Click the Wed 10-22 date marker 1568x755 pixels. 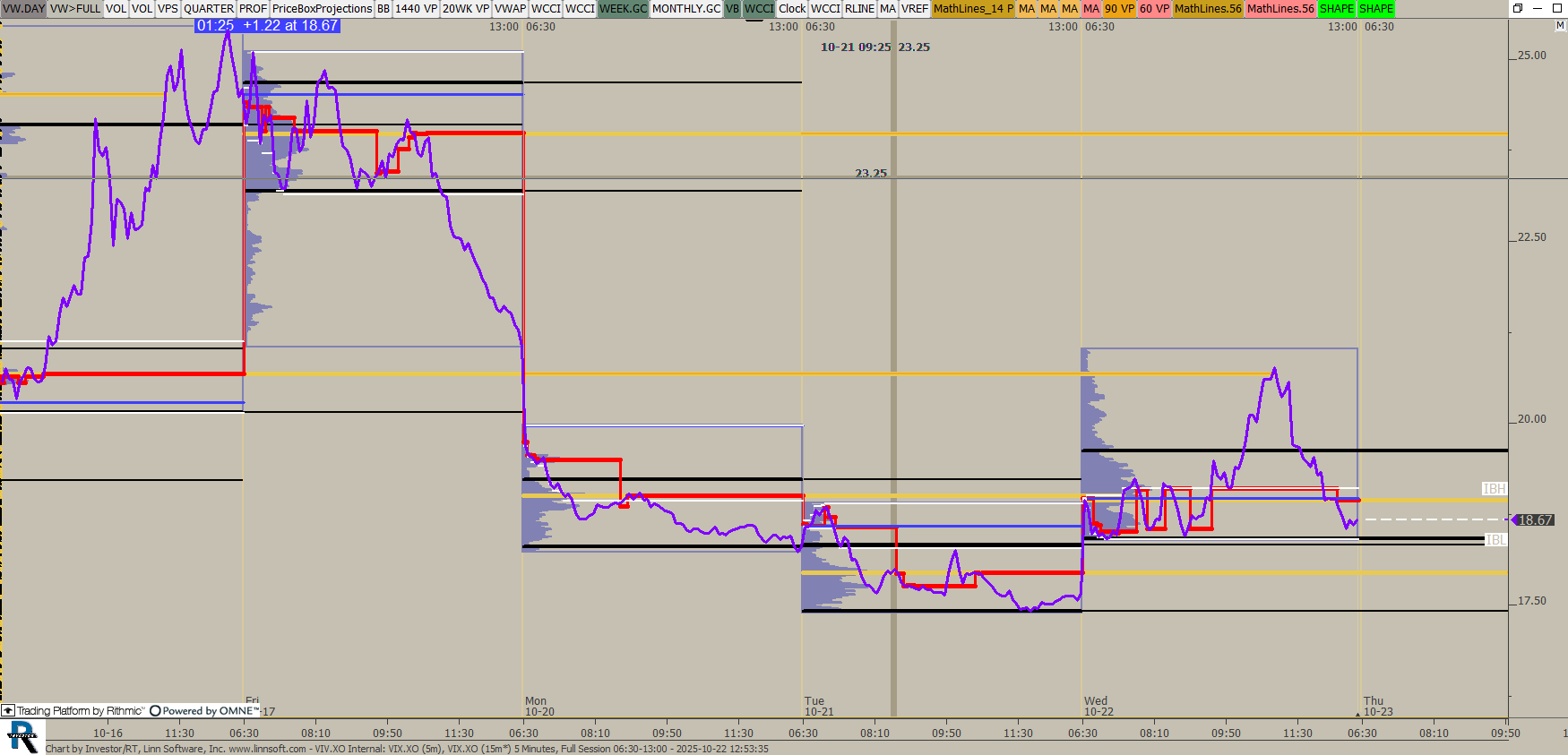coord(1098,707)
